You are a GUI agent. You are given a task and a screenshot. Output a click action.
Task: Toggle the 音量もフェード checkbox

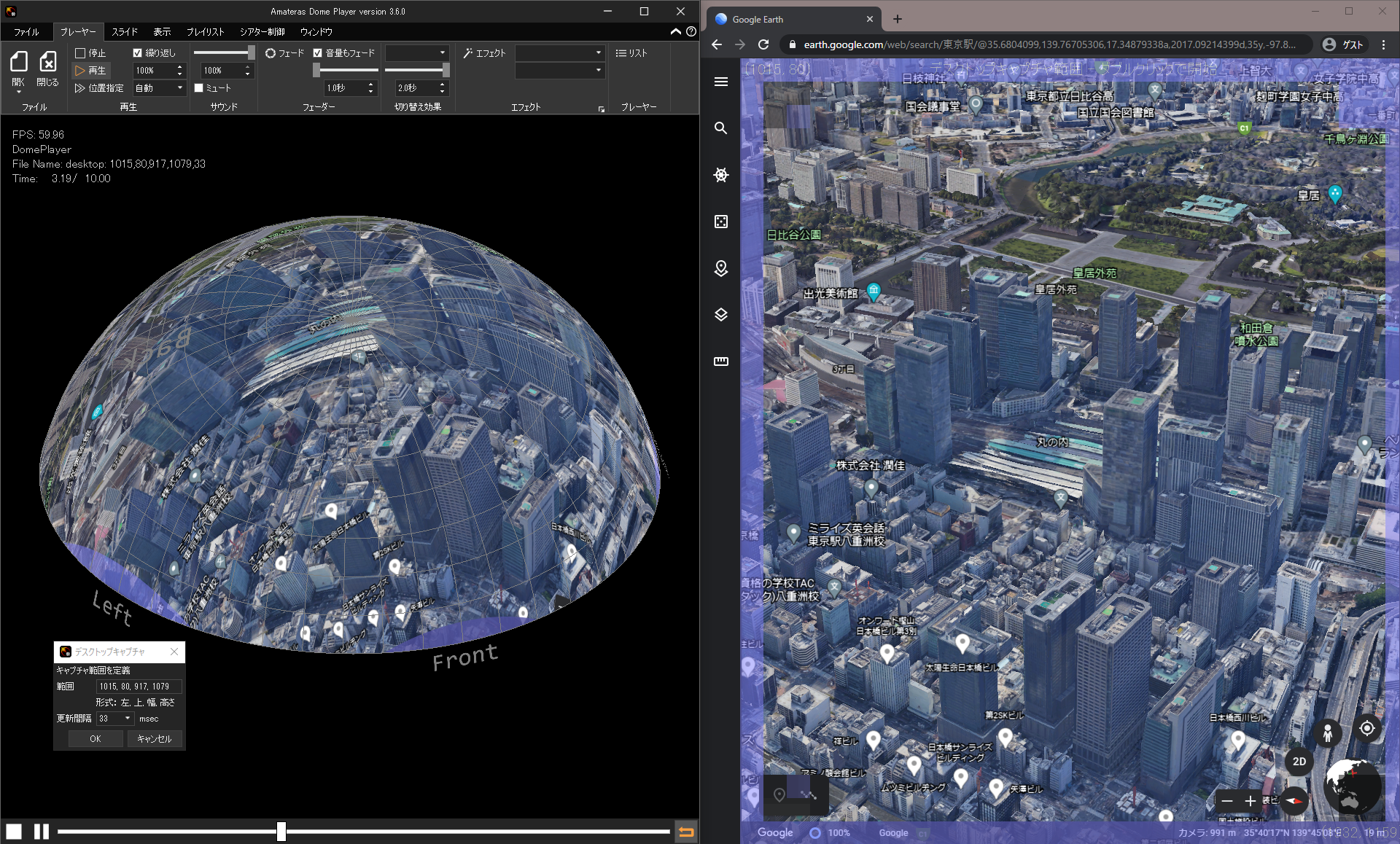[318, 53]
